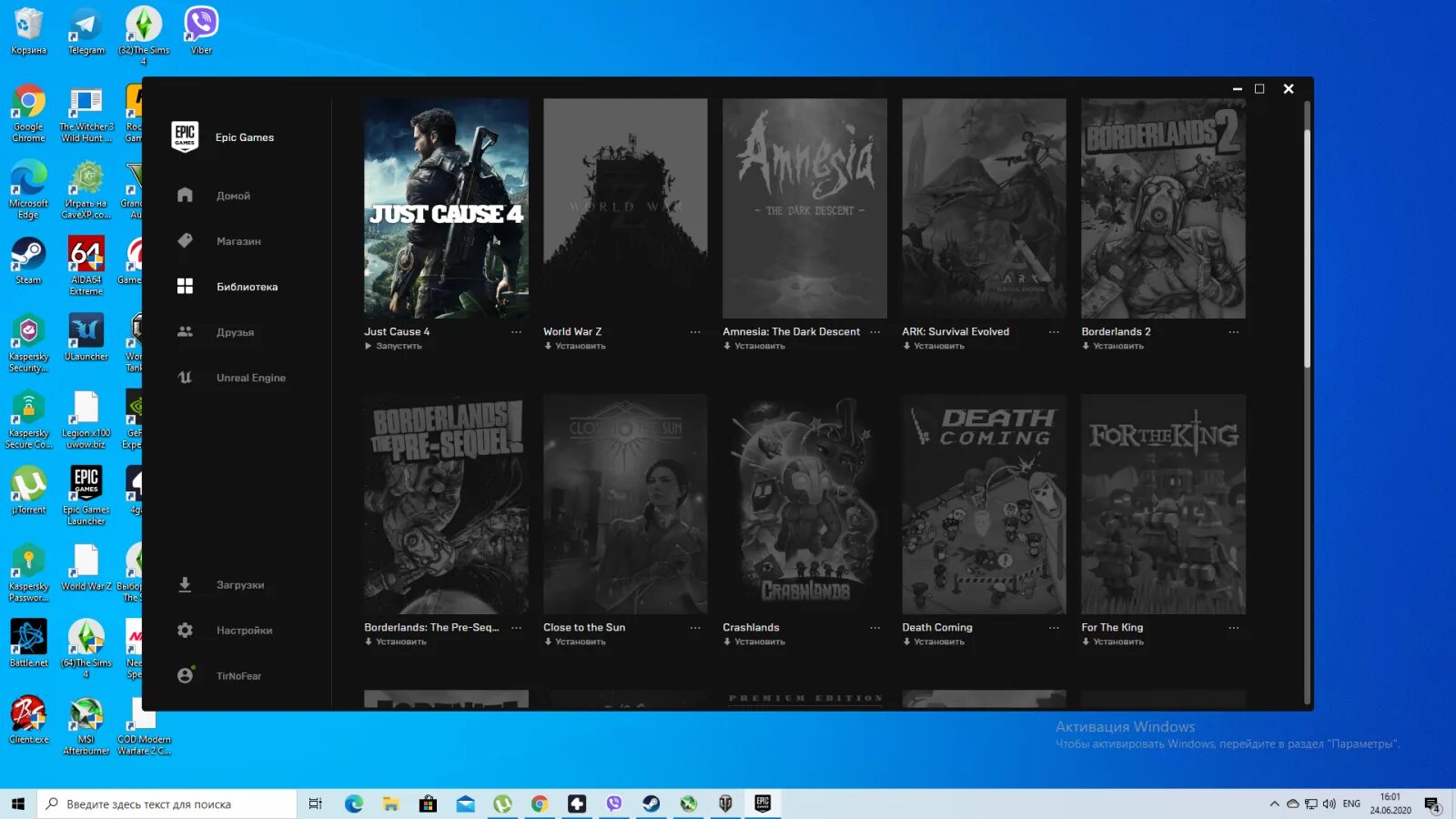Select the Kaspersky Security desktop icon
The image size is (1456, 819).
[28, 343]
